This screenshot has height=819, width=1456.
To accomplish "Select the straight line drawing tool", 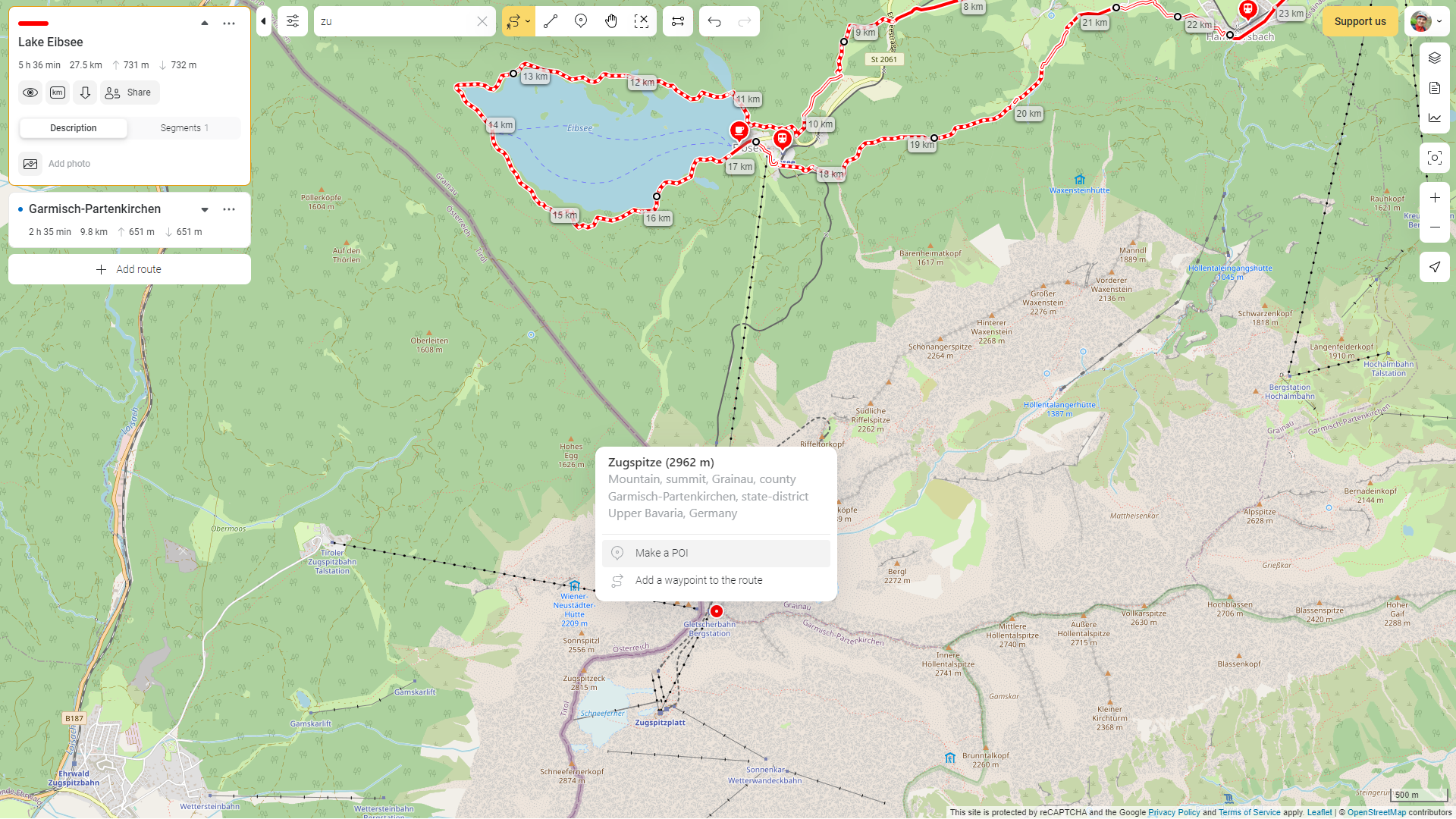I will click(551, 21).
